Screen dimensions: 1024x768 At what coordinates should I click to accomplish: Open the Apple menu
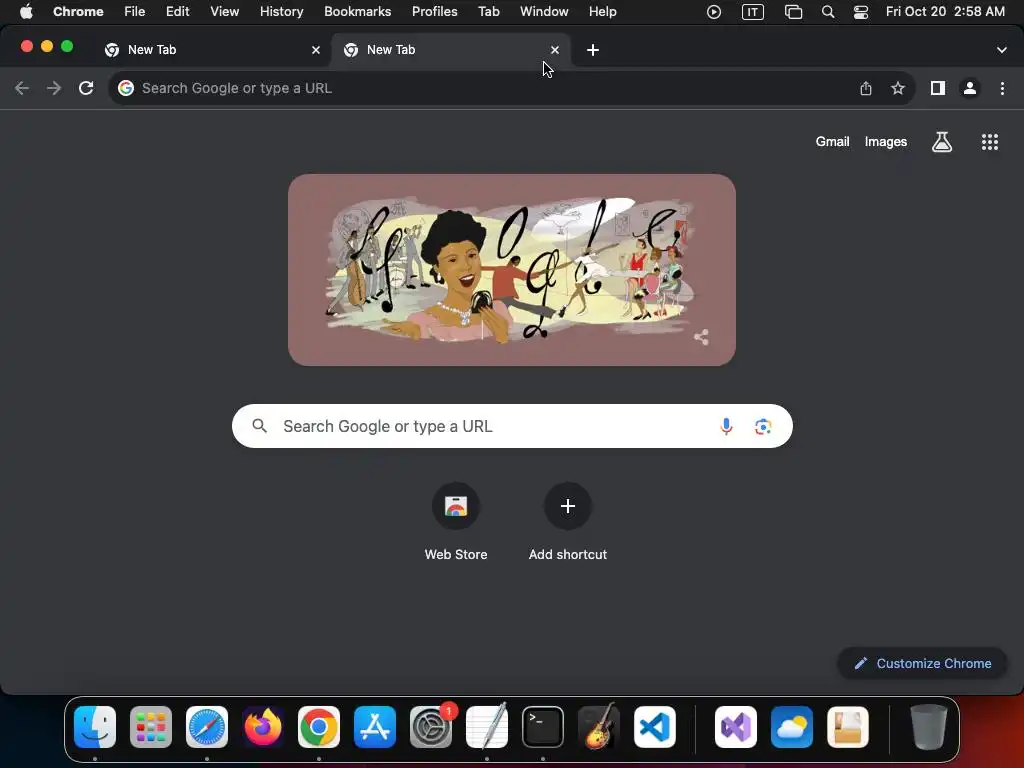point(26,12)
